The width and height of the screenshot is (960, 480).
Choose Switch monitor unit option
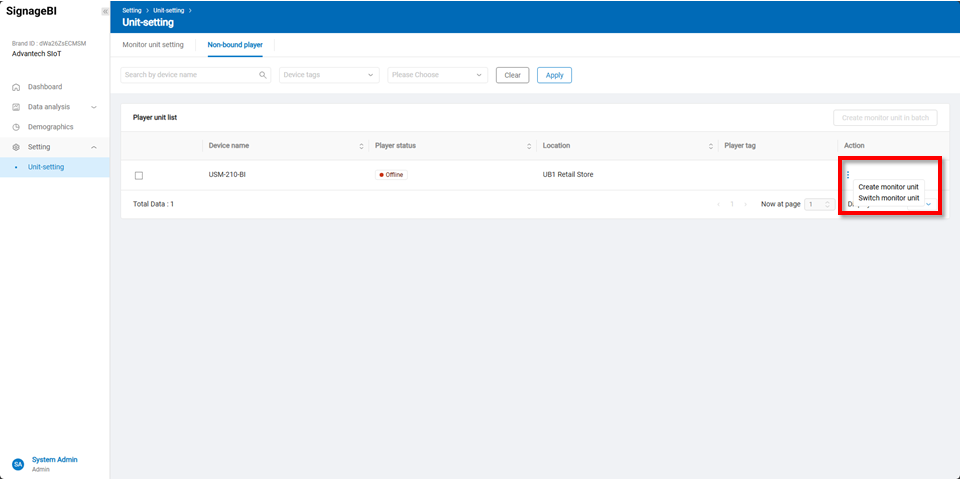888,198
